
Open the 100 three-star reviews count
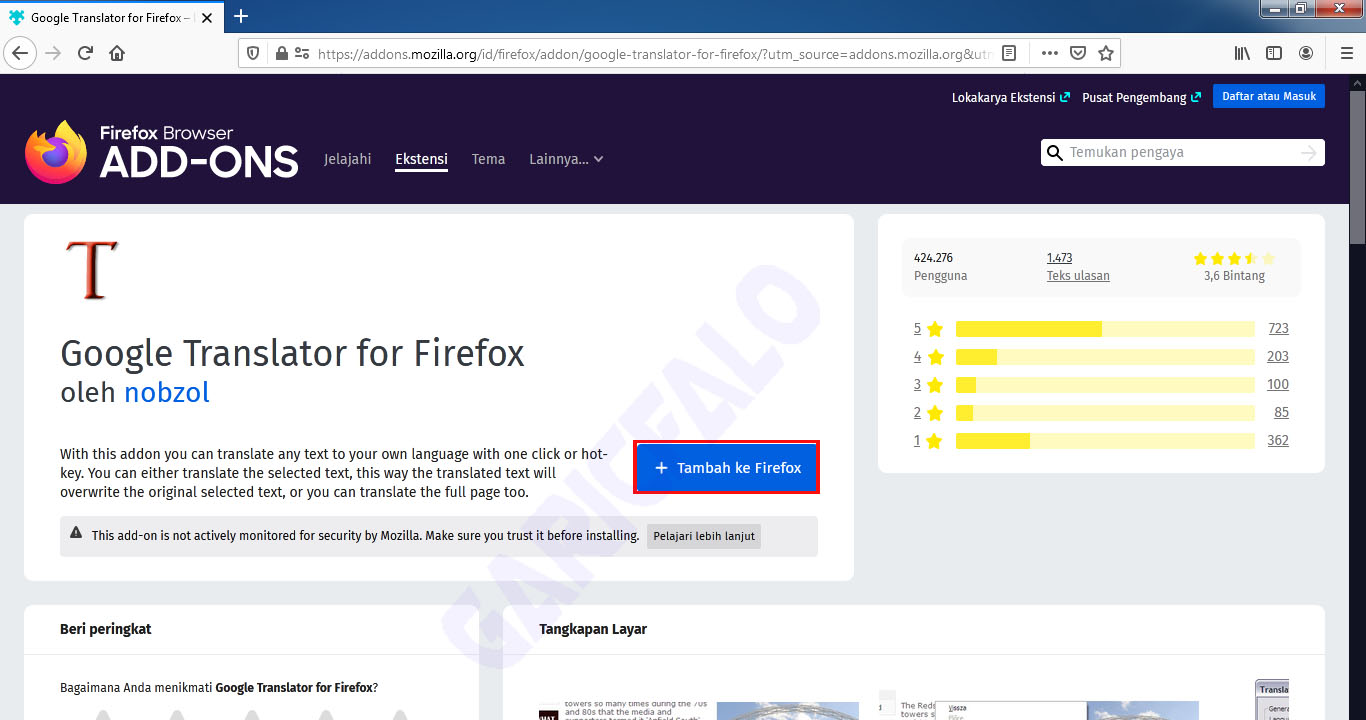(1278, 385)
